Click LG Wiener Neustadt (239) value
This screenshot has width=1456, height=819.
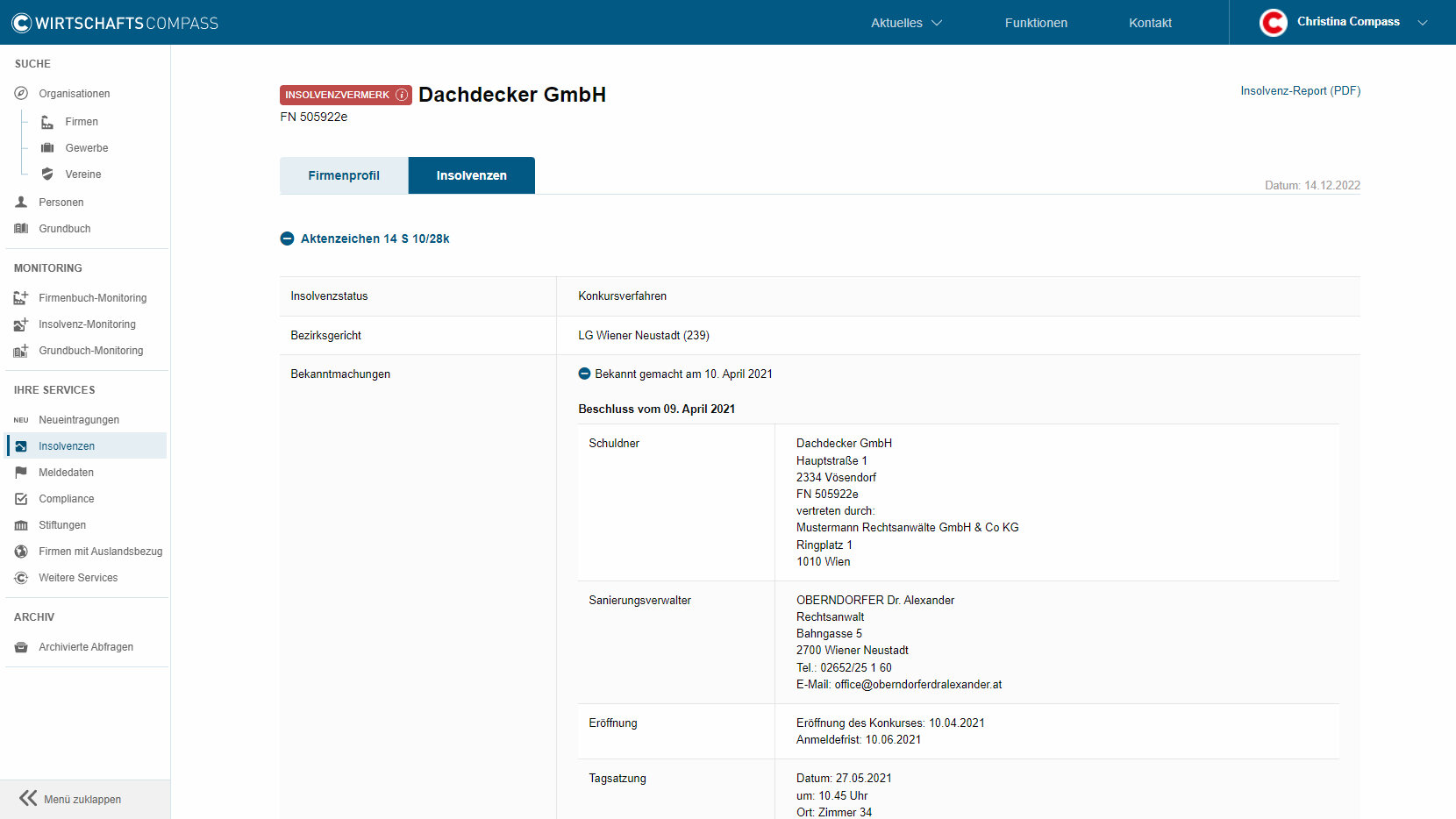pyautogui.click(x=644, y=335)
